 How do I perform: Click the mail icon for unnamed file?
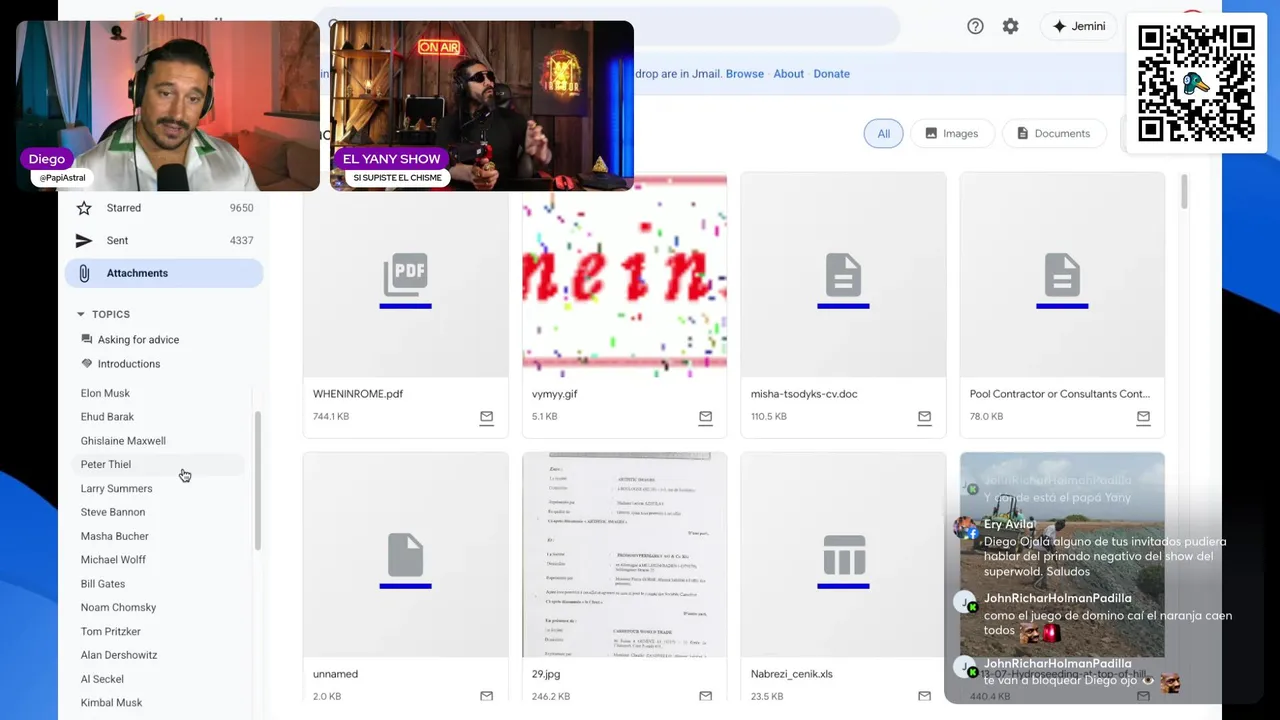coord(486,696)
